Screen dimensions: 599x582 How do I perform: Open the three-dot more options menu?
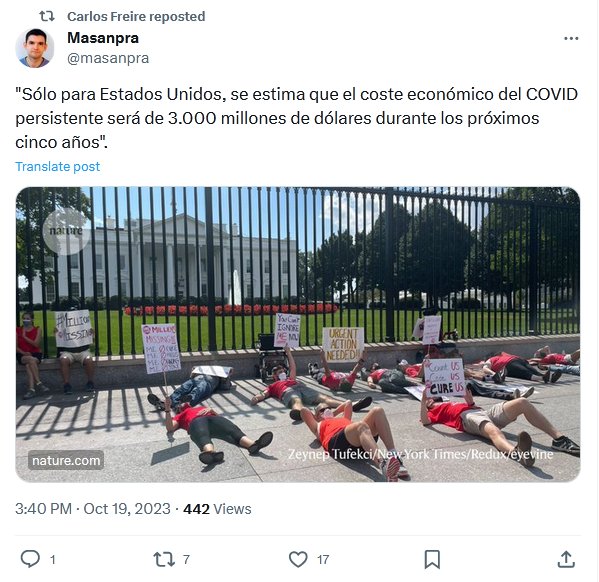tap(571, 38)
